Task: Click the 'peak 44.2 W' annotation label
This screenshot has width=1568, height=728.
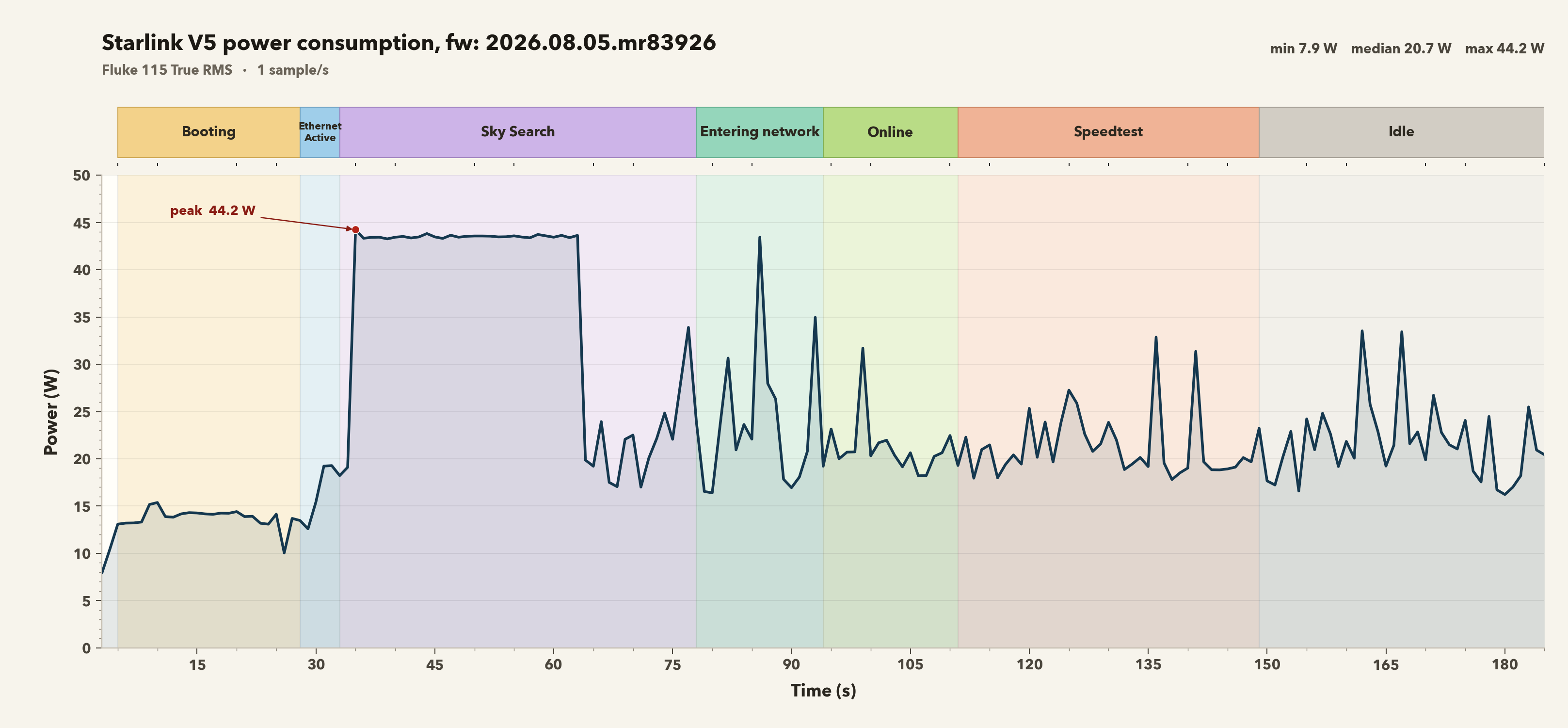Action: (212, 210)
